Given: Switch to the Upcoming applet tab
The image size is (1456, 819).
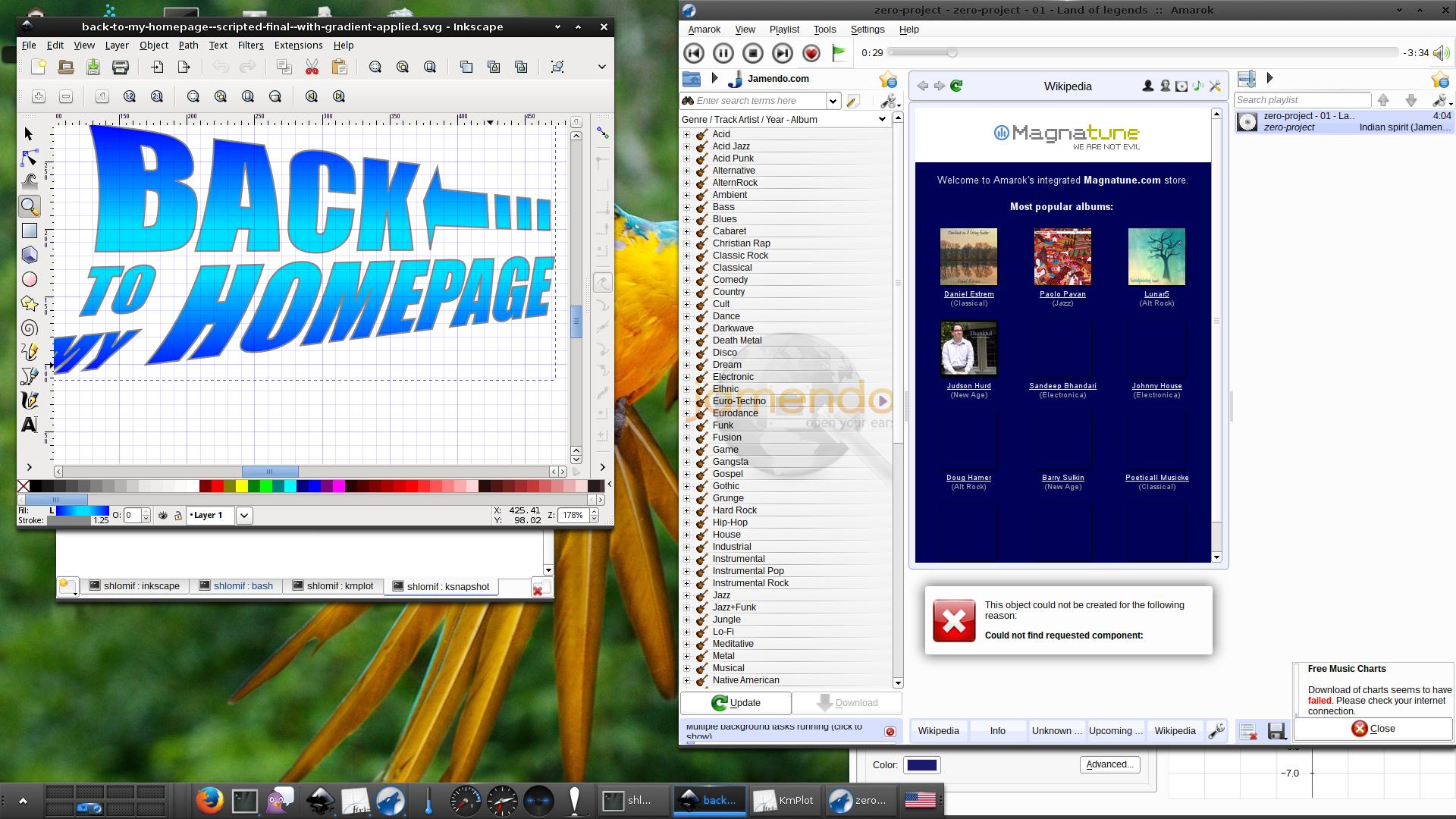Looking at the screenshot, I should click(x=1116, y=731).
